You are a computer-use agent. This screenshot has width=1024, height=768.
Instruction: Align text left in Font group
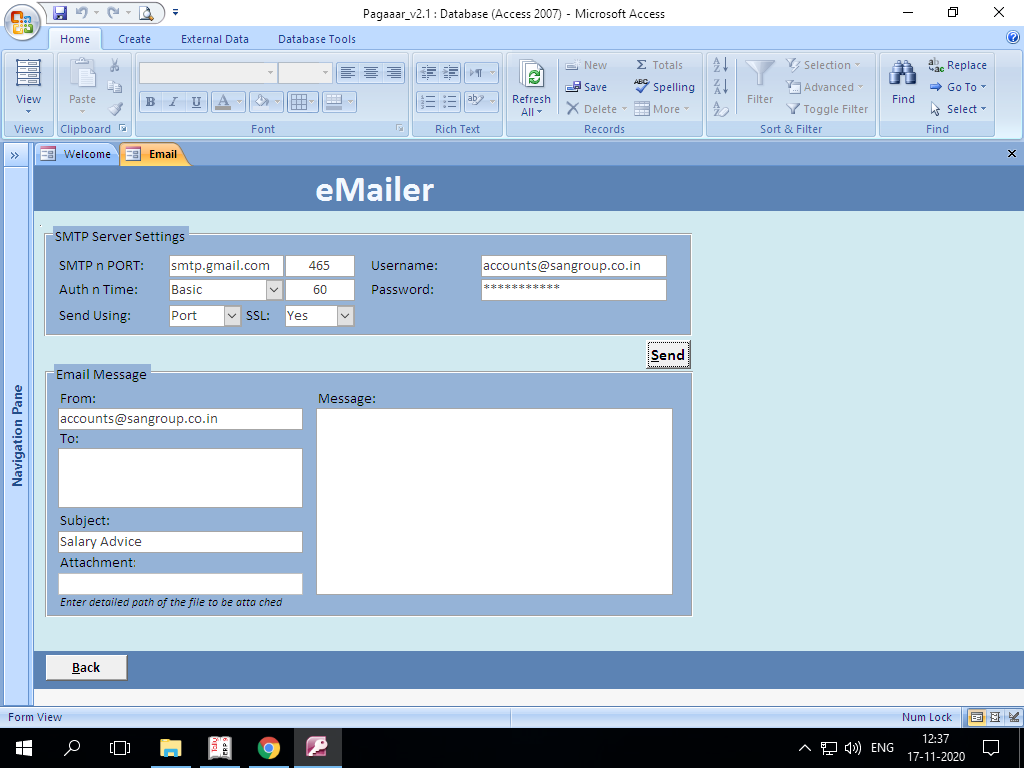(348, 72)
